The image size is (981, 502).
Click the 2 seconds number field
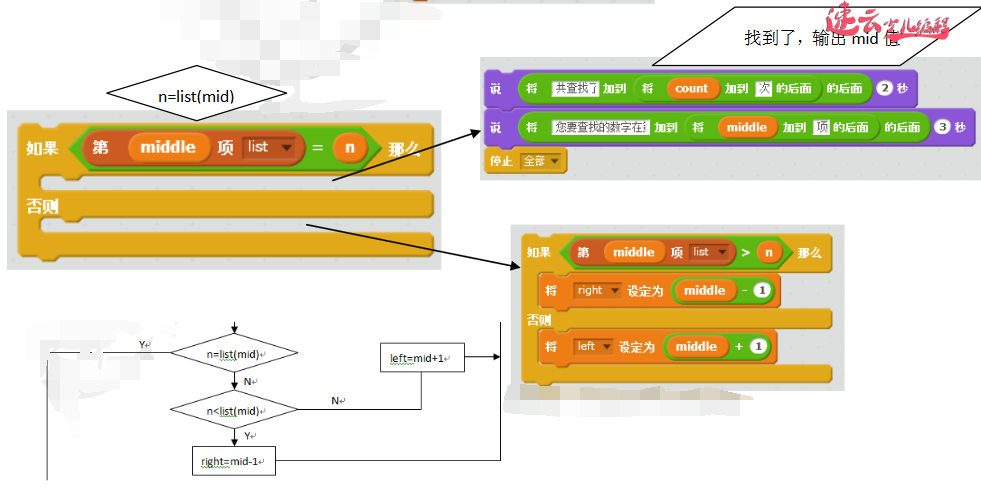click(x=884, y=89)
